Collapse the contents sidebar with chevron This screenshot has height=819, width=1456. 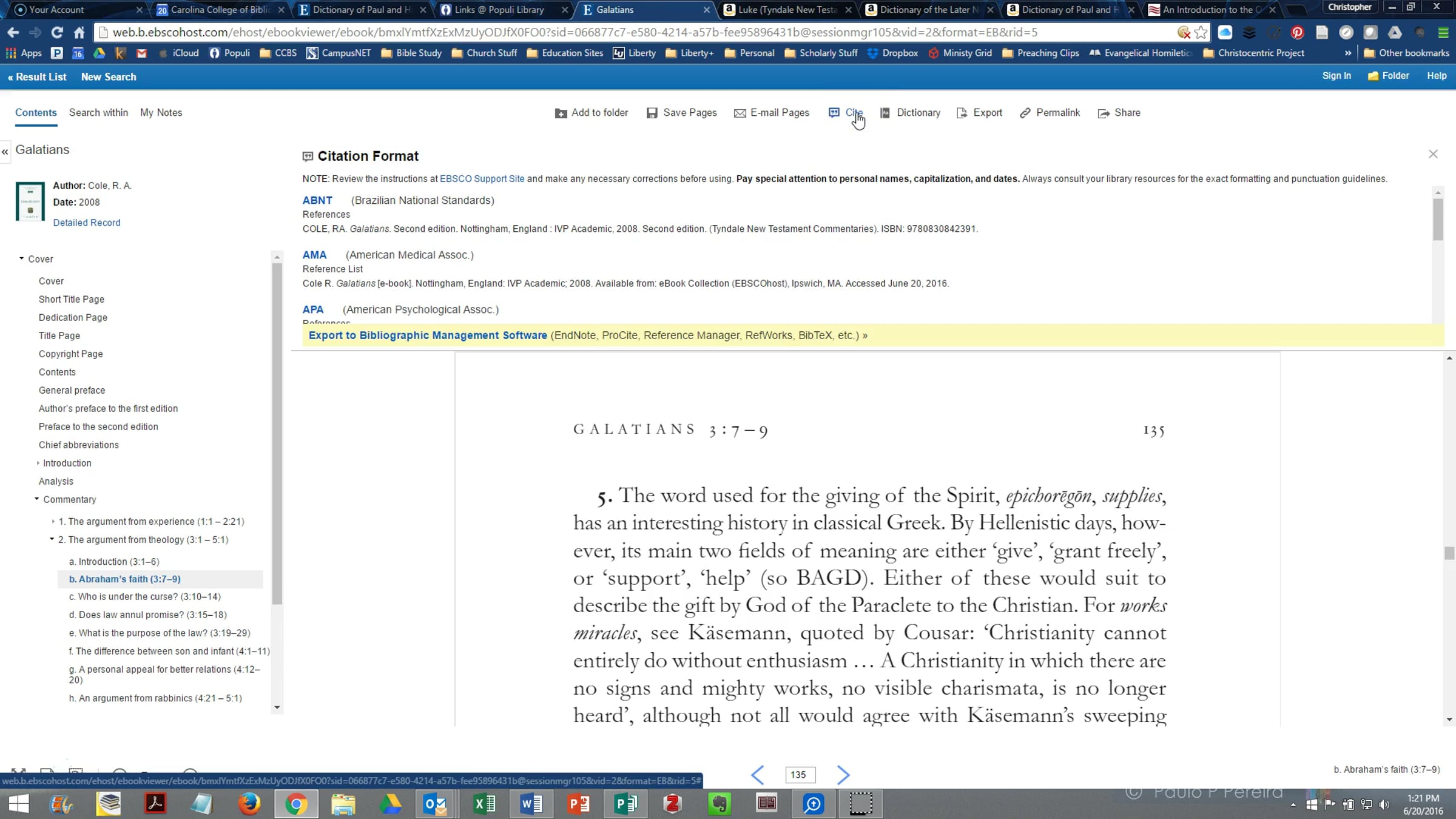(x=5, y=152)
